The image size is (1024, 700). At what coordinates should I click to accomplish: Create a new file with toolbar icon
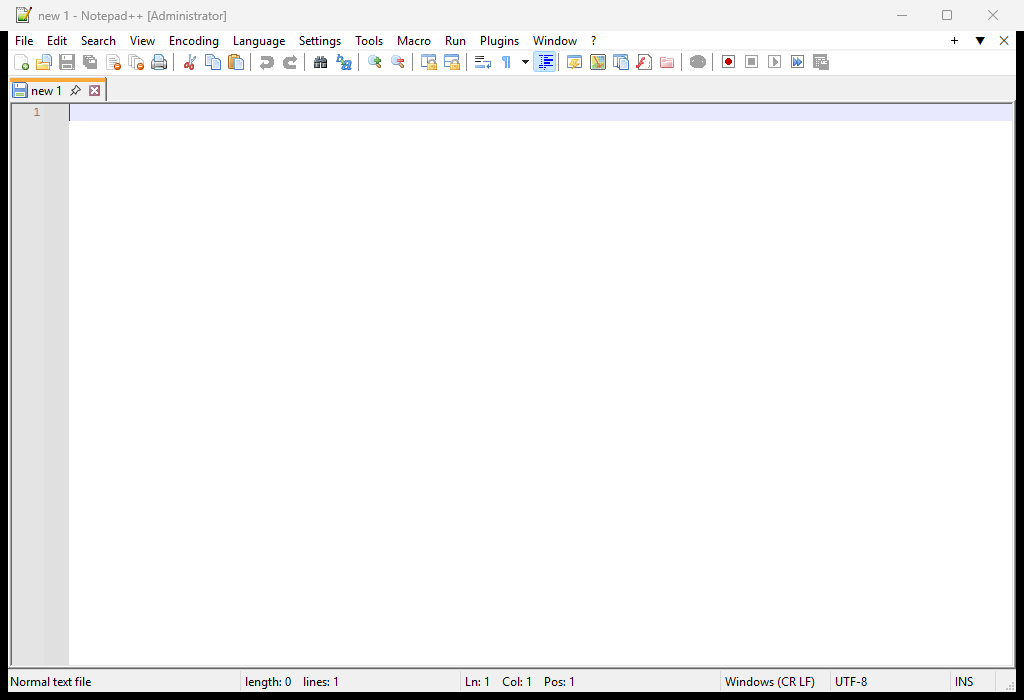[x=21, y=62]
